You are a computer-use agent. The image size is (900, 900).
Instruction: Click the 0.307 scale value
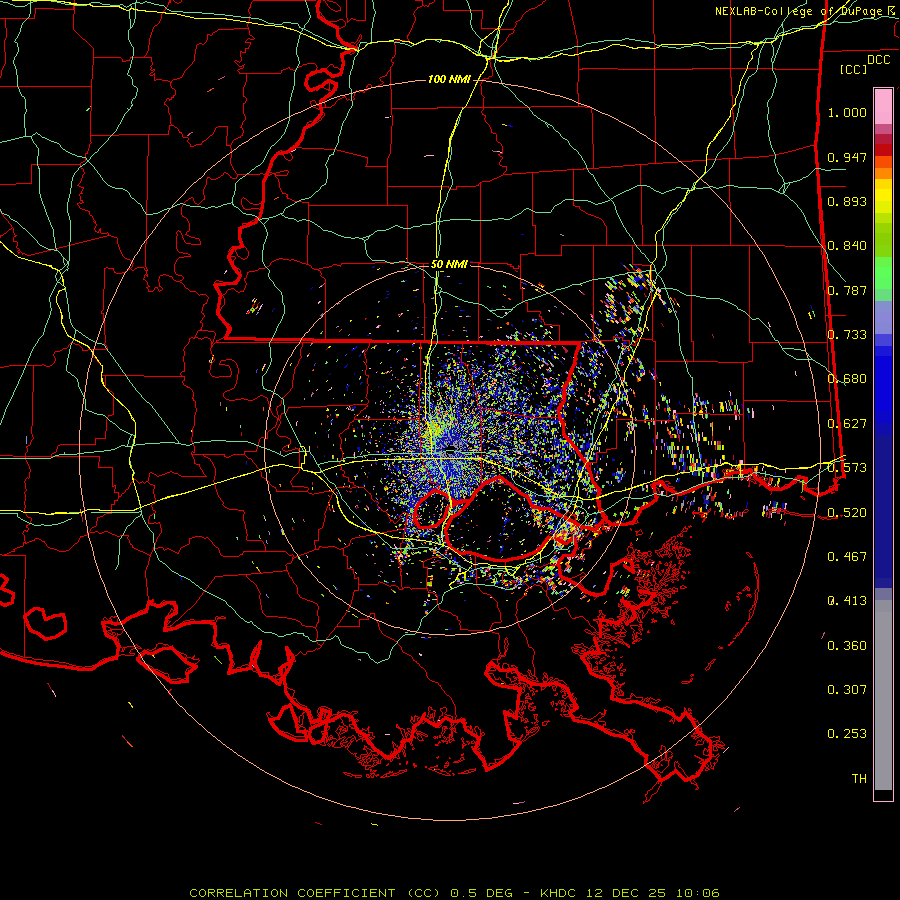tap(847, 690)
